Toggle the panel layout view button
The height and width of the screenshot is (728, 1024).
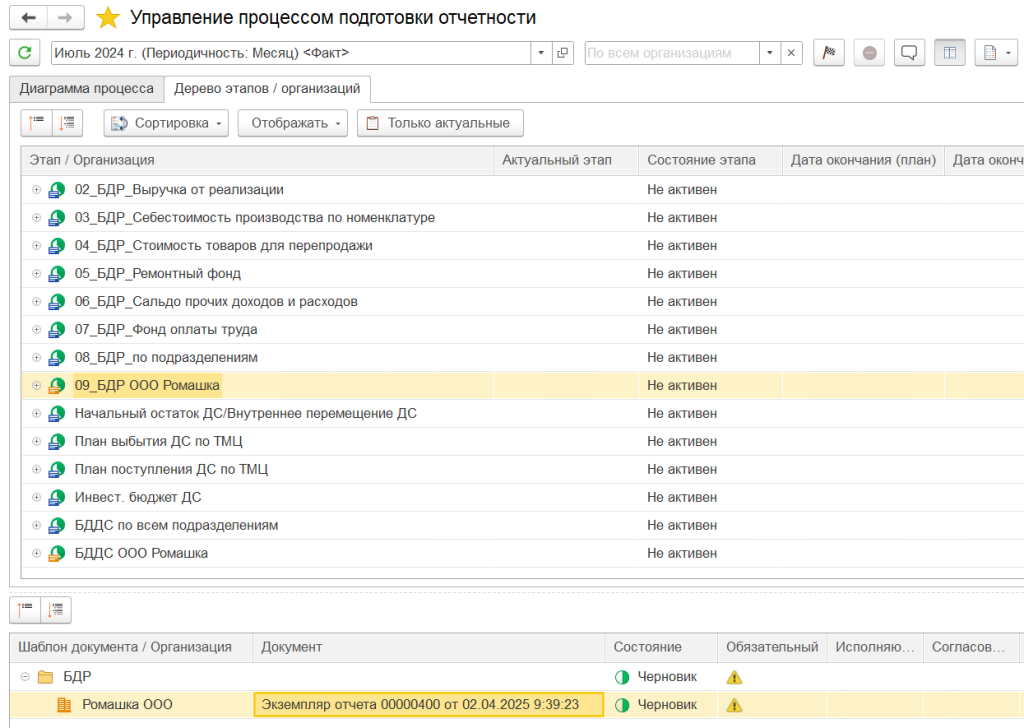[x=949, y=53]
